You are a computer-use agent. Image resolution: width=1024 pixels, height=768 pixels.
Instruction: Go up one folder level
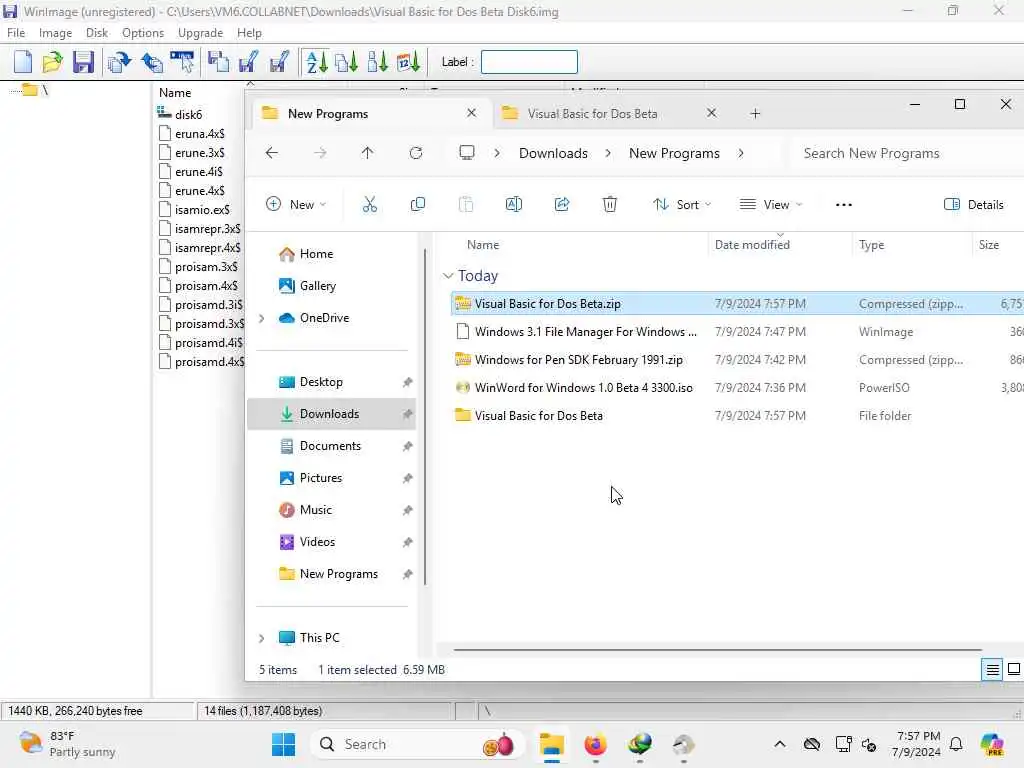pyautogui.click(x=367, y=153)
